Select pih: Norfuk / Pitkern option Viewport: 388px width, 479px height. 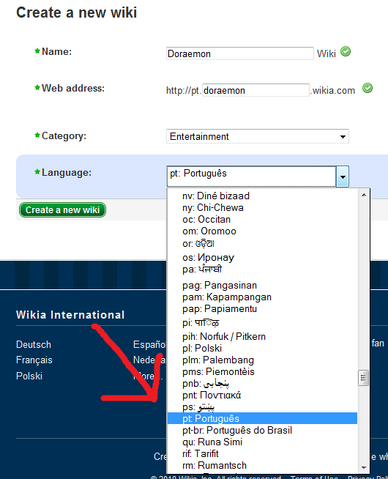tap(224, 337)
